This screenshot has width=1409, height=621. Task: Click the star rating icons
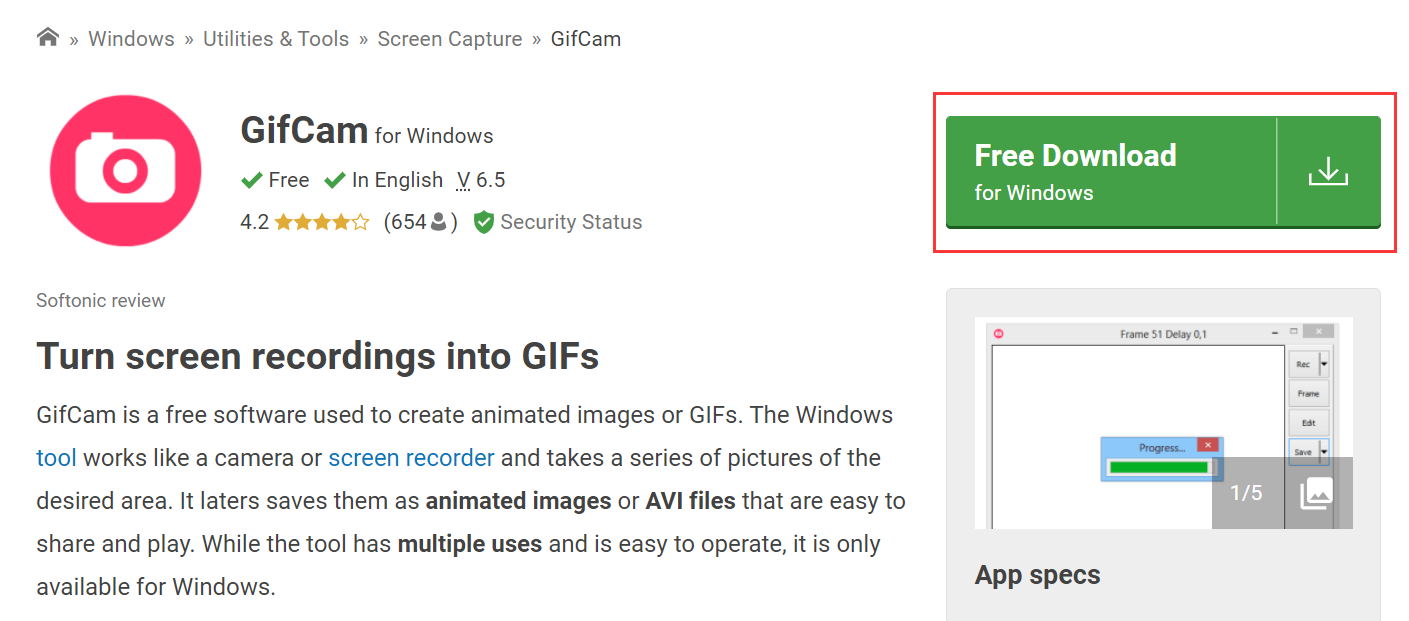tap(322, 222)
